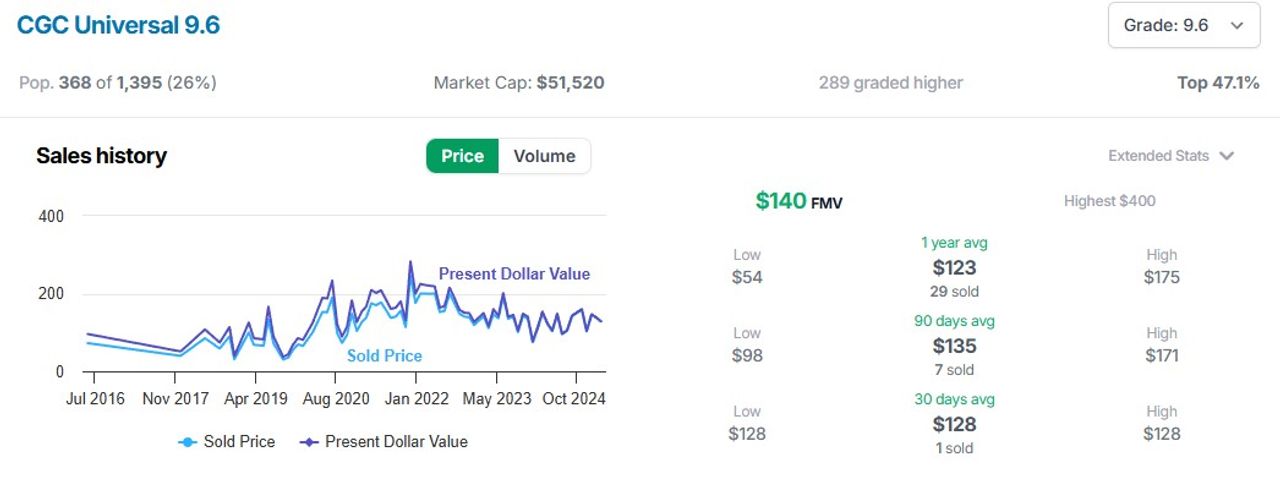Screen dimensions: 1280x483
Task: Open the CGC Universal 9.6 heading link
Action: [118, 25]
